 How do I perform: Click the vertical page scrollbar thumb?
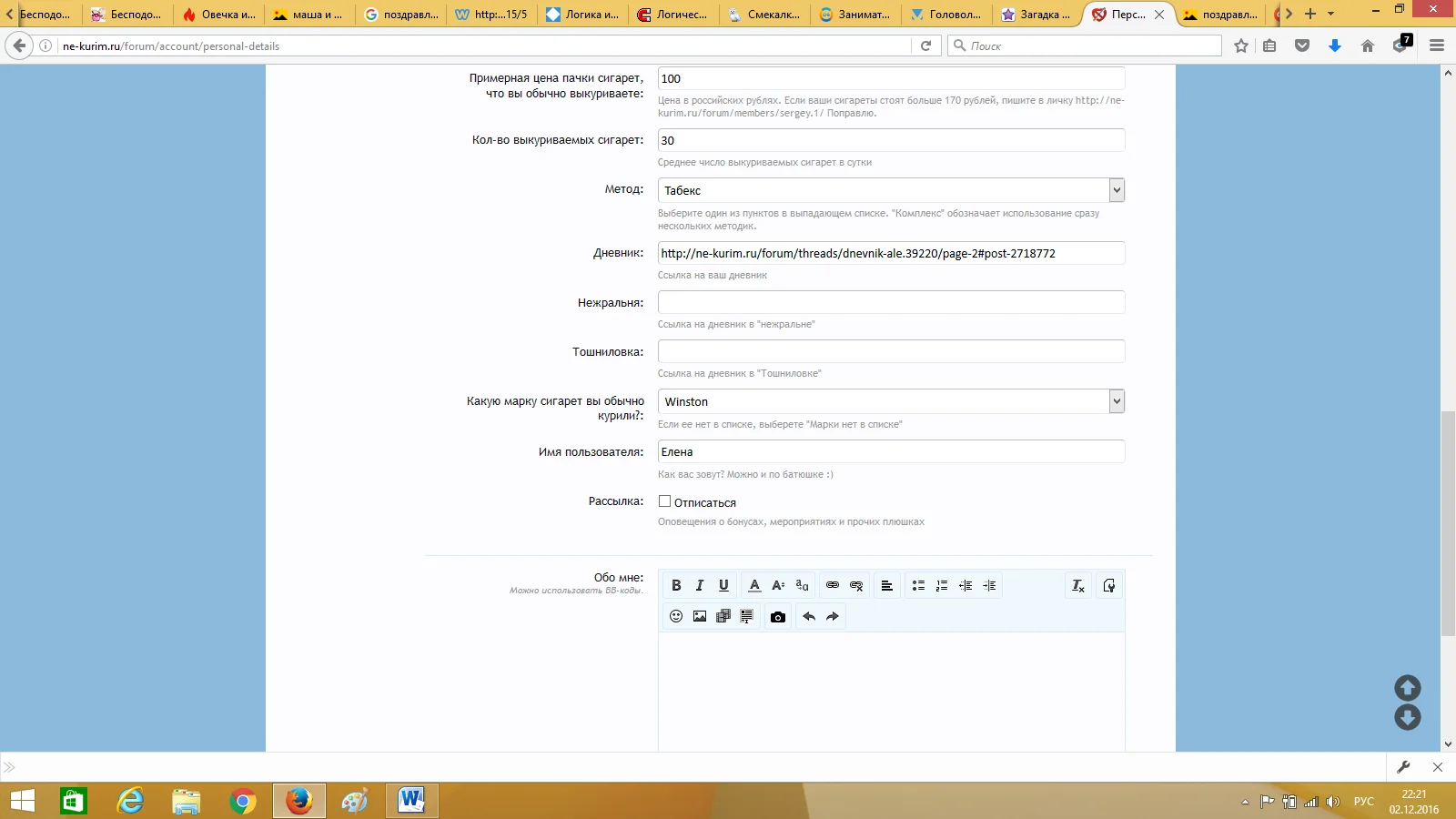tap(1447, 523)
